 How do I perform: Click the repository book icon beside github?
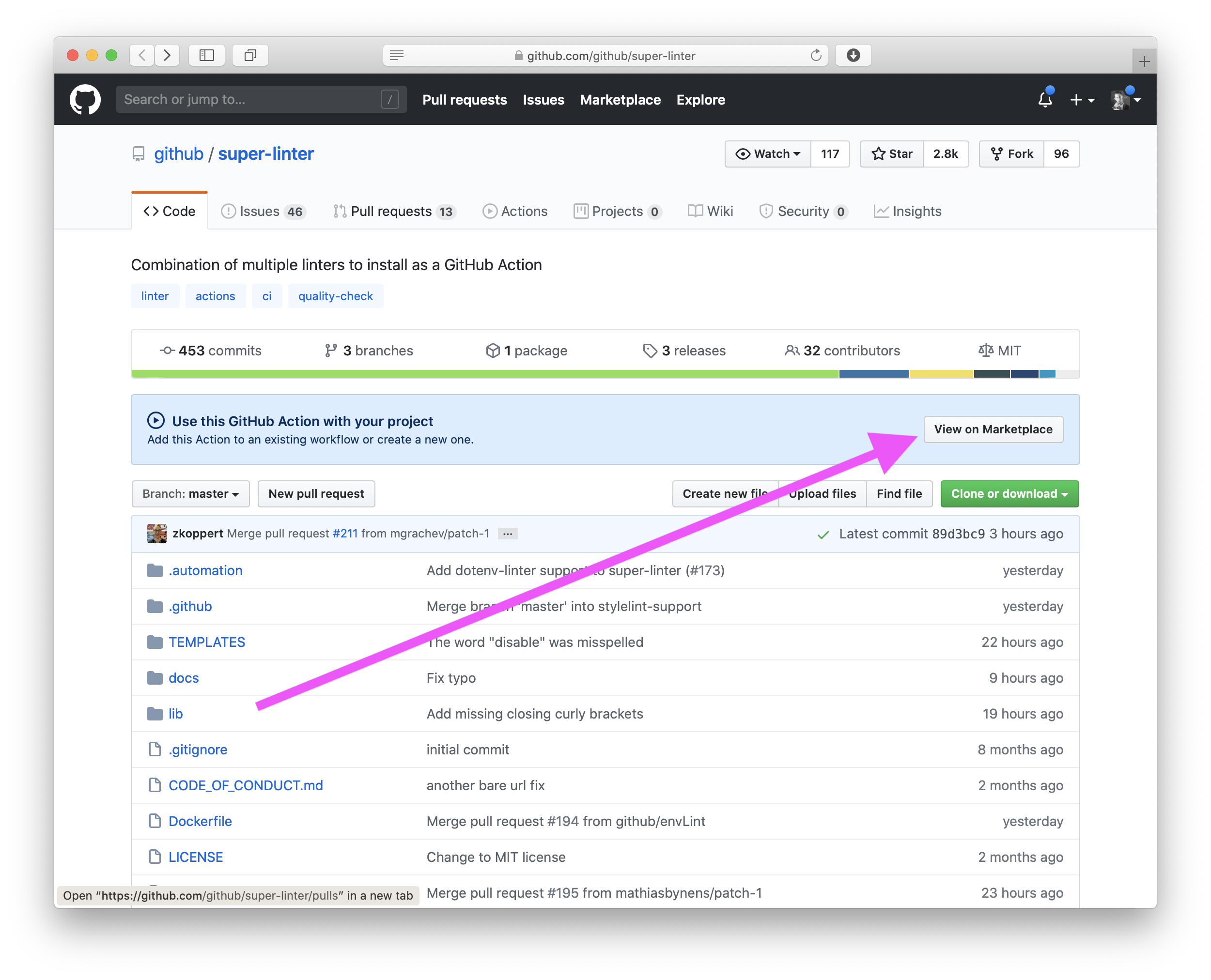pos(139,154)
